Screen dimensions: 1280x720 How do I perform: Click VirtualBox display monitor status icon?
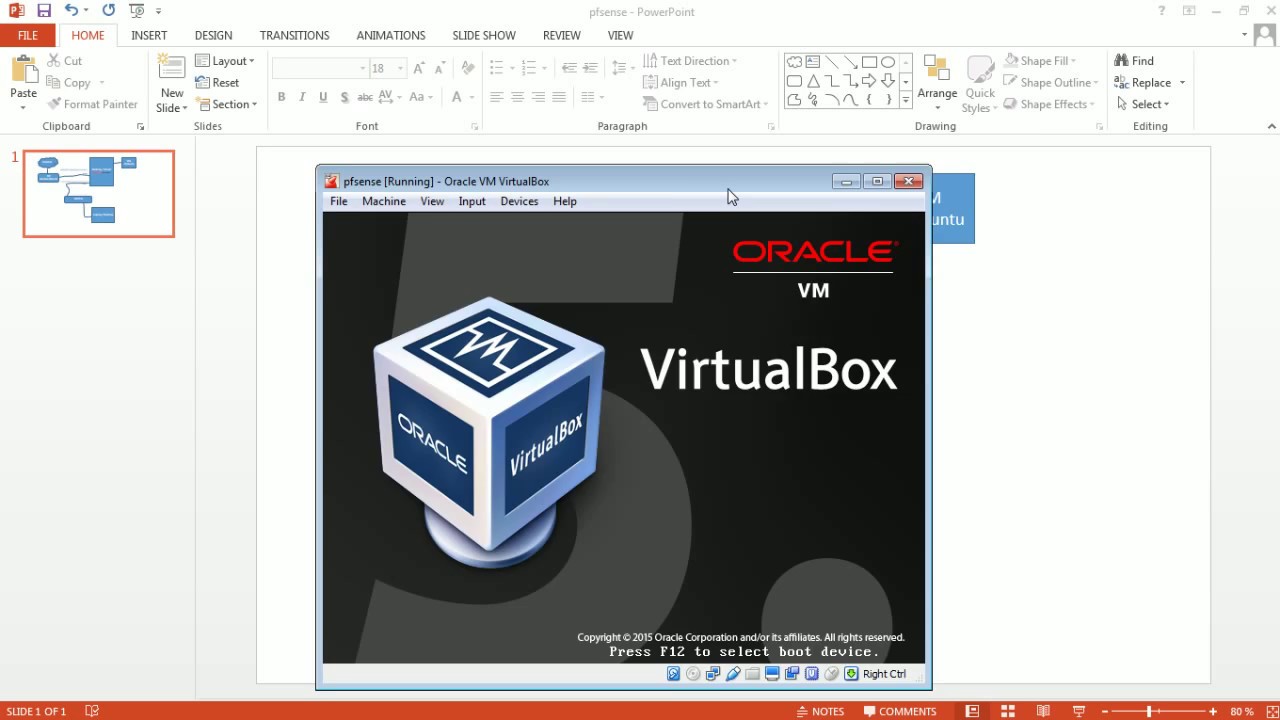coord(772,674)
